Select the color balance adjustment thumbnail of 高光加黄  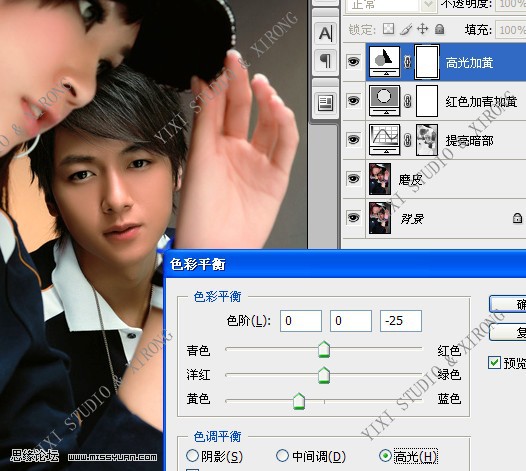pos(384,62)
